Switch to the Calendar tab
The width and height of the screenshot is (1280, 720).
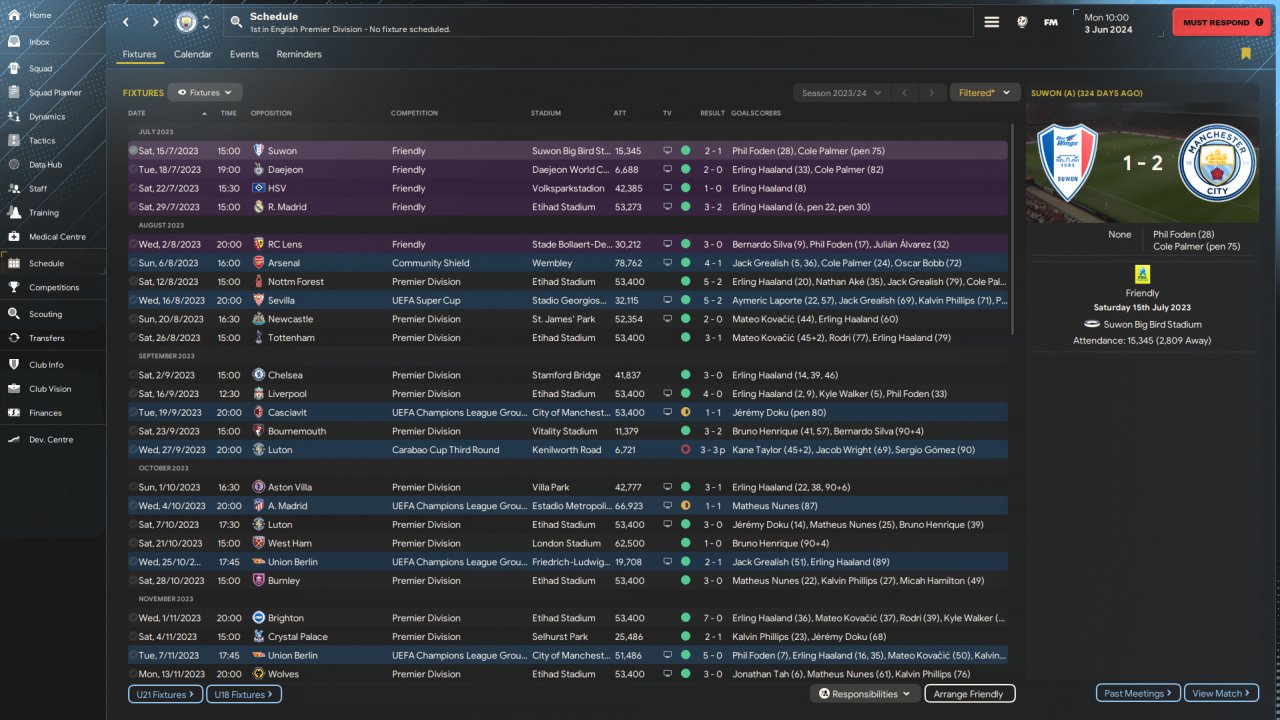193,54
